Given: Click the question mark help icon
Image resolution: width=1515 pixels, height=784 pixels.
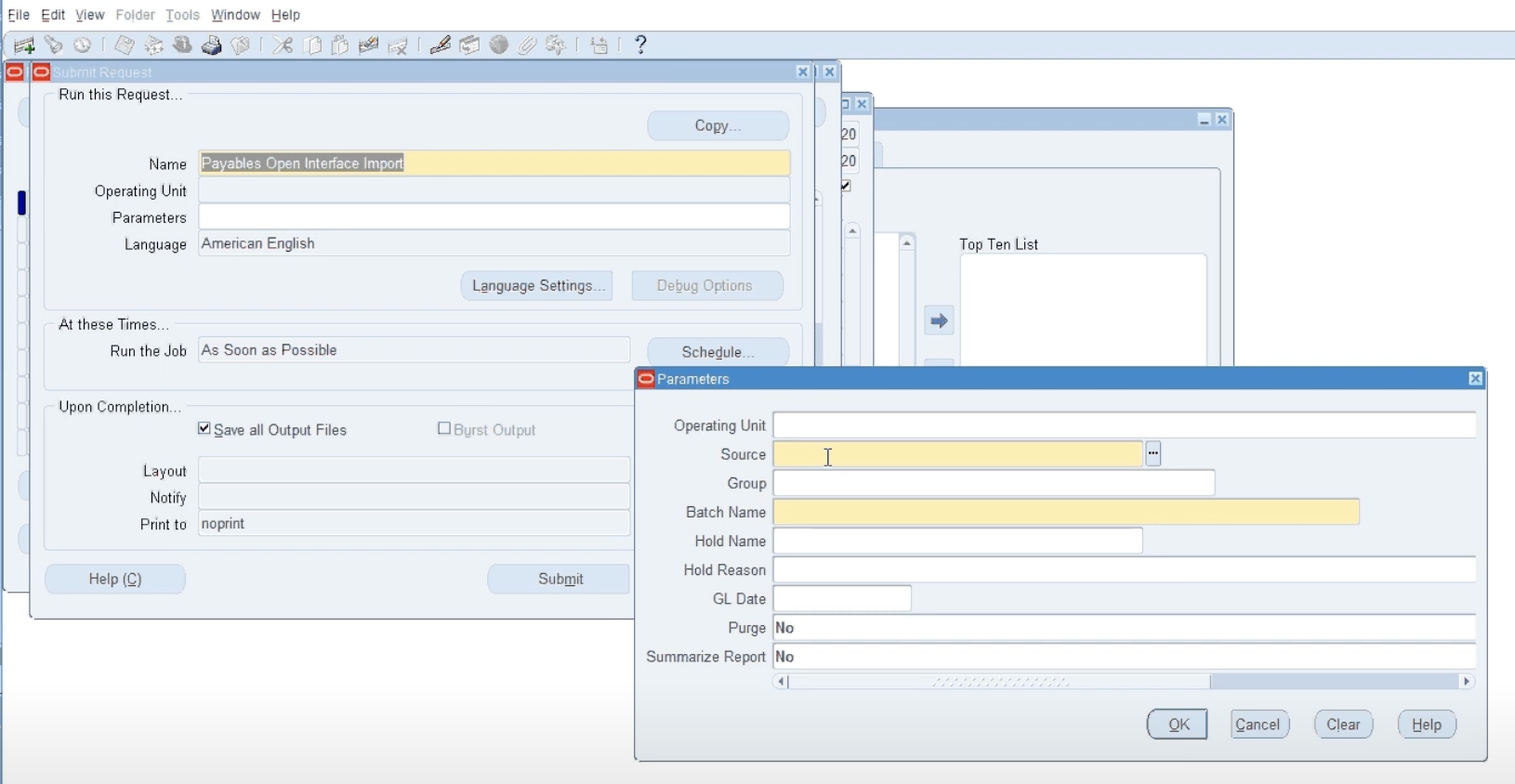Looking at the screenshot, I should point(640,45).
